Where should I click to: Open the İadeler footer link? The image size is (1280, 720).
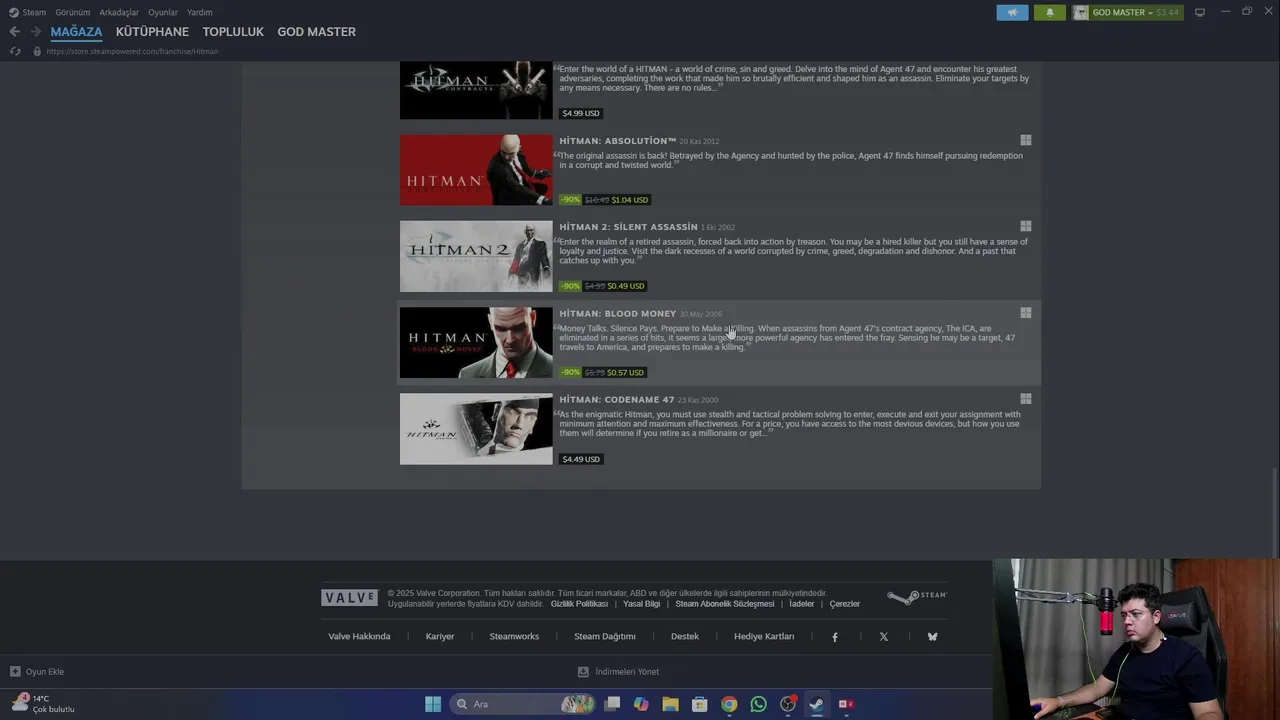tap(802, 604)
